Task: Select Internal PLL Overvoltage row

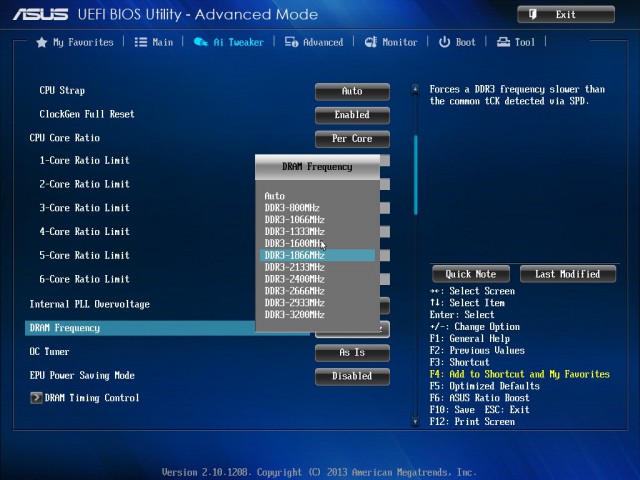Action: click(89, 304)
